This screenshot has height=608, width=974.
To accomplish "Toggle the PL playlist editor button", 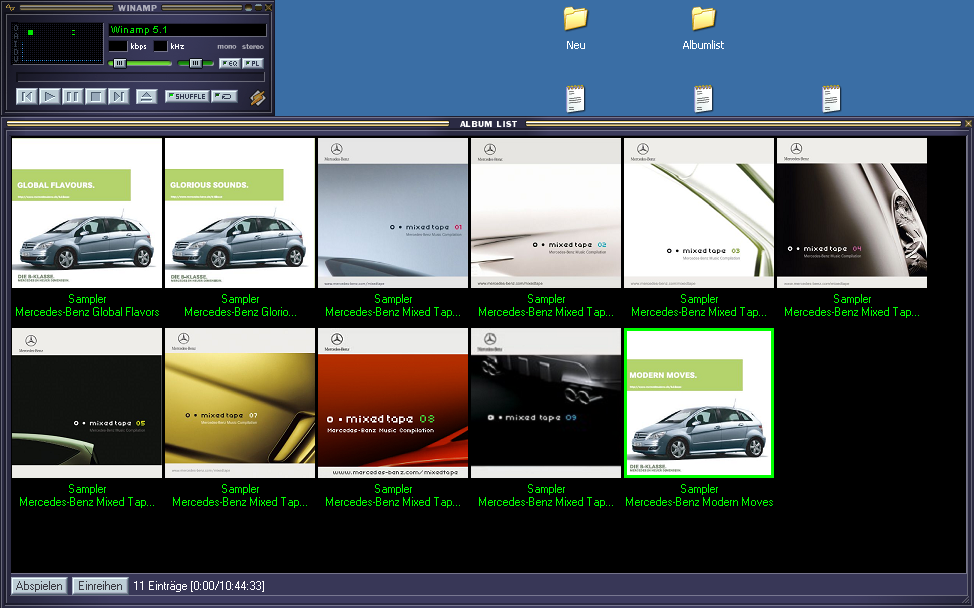I will 253,63.
